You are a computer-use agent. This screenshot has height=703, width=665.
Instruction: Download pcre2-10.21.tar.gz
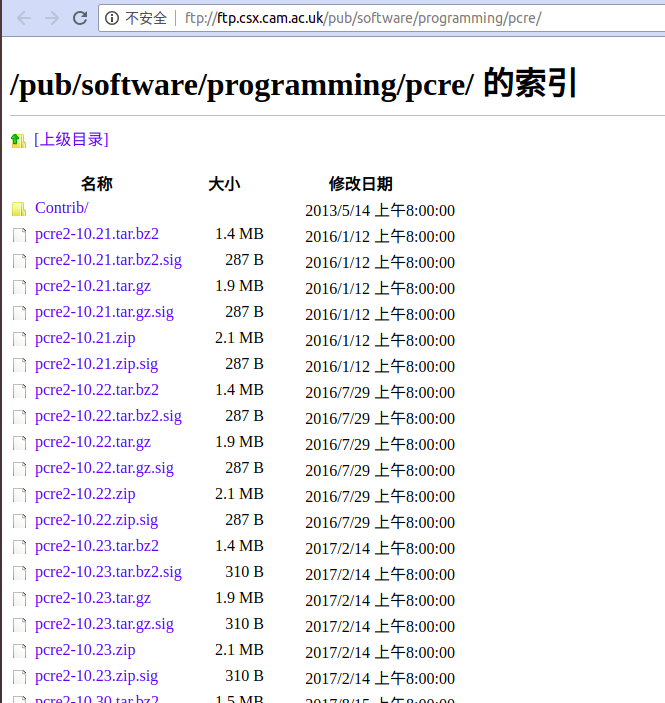click(93, 286)
